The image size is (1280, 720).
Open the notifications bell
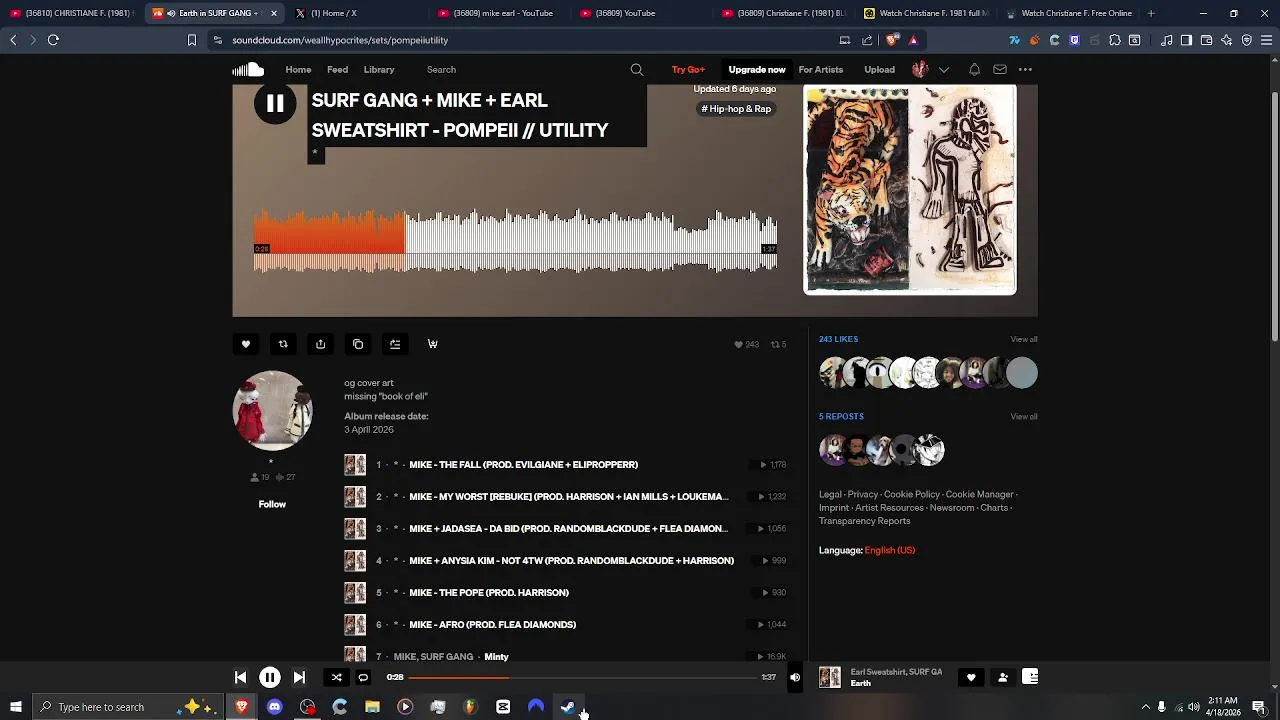coord(974,70)
